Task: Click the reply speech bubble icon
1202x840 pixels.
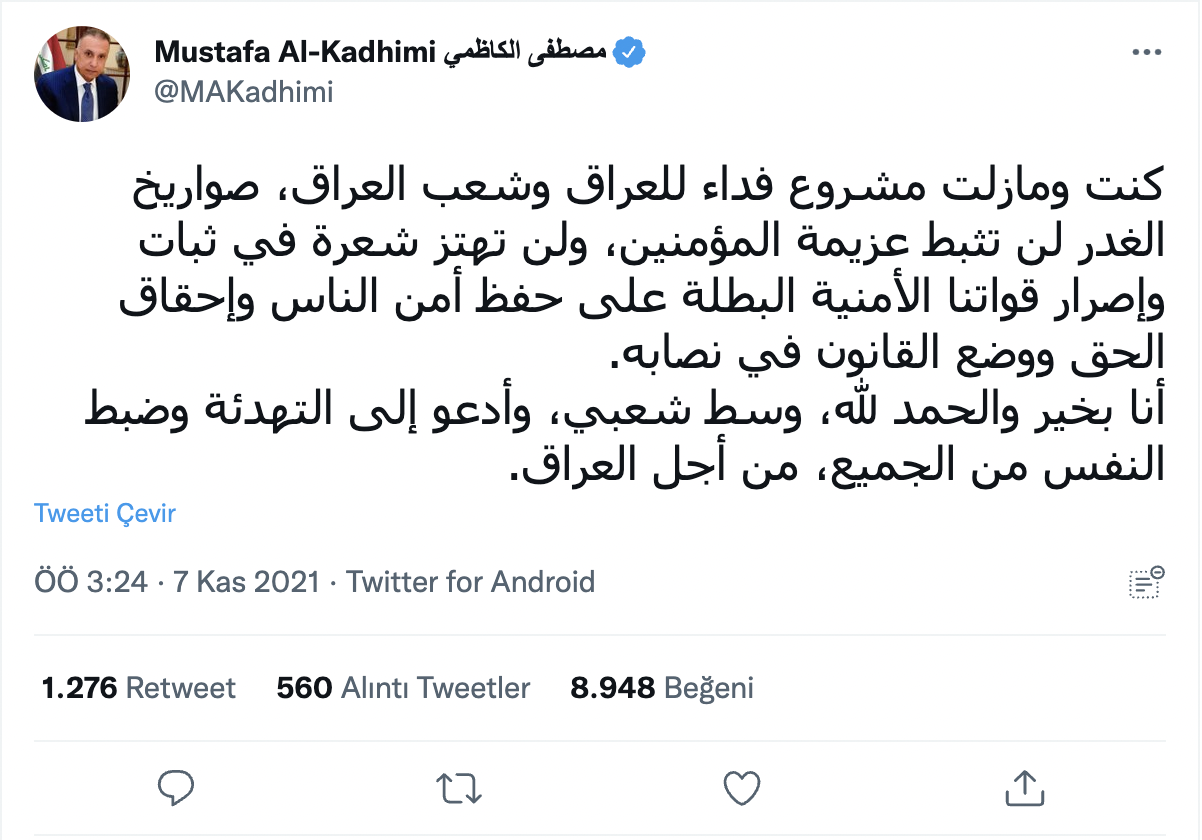Action: click(176, 787)
